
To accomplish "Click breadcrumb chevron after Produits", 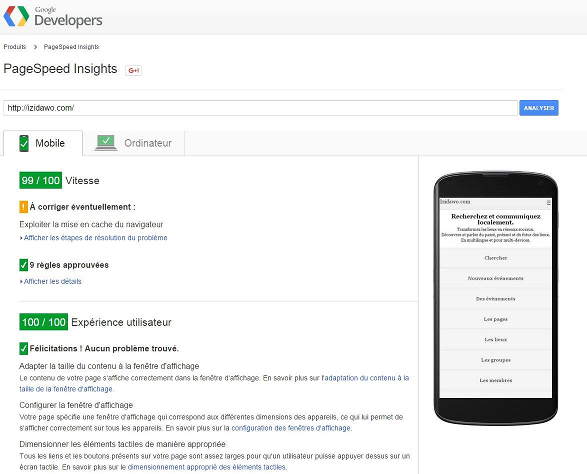I will coord(35,47).
